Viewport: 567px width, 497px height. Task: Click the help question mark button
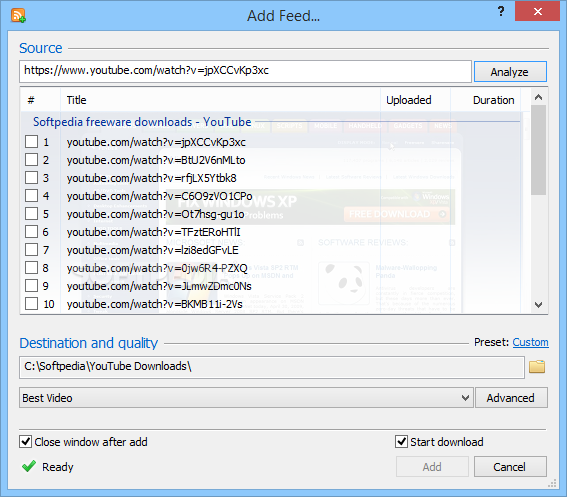pos(501,11)
